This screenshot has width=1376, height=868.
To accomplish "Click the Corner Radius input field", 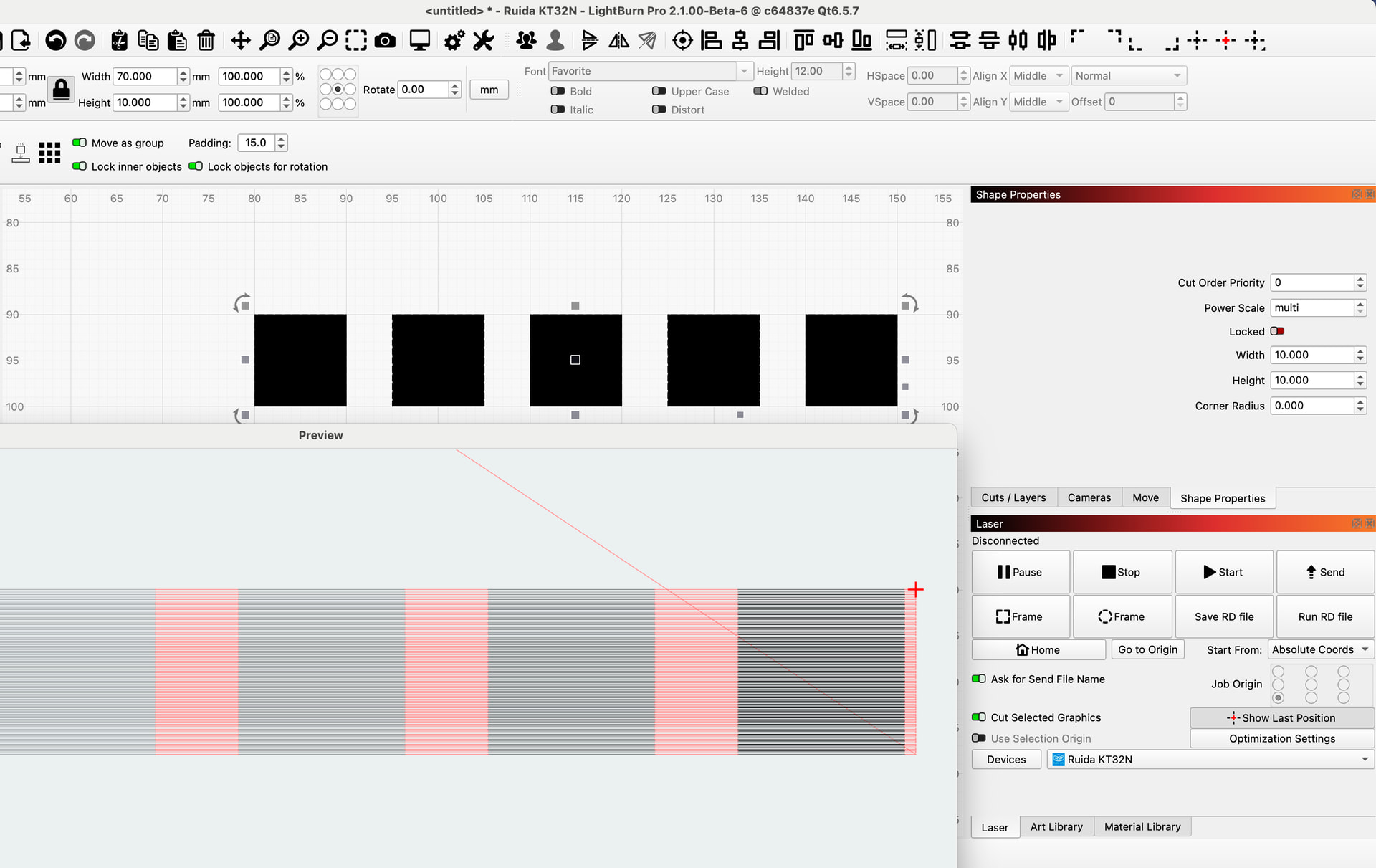I will click(1311, 406).
